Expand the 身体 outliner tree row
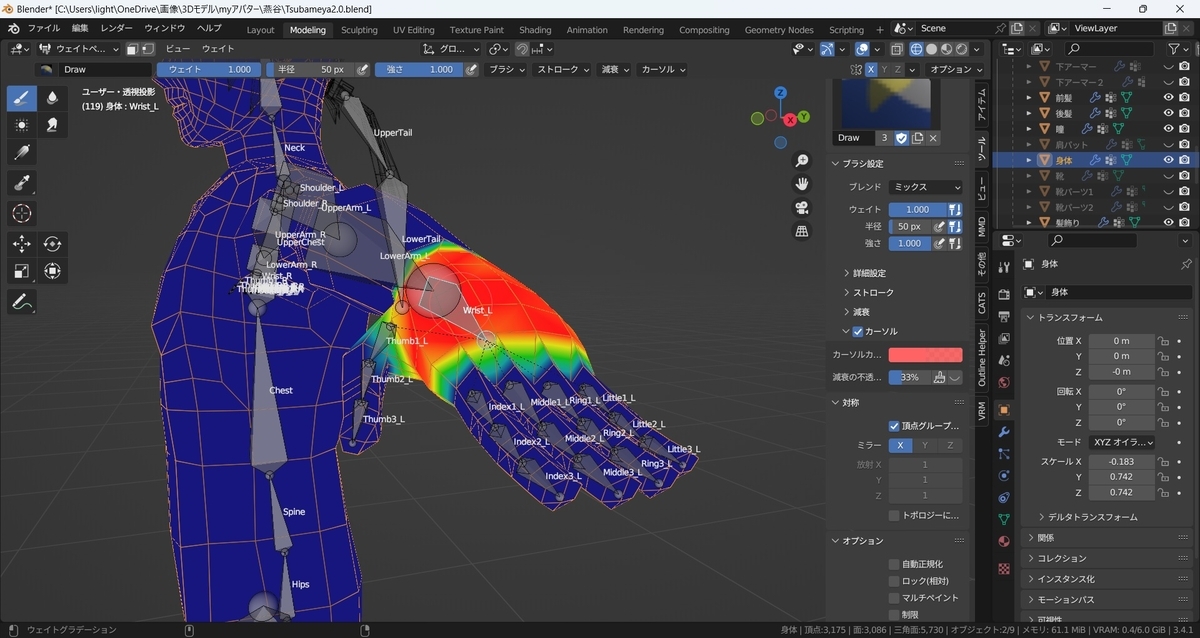The height and width of the screenshot is (638, 1200). click(1029, 160)
